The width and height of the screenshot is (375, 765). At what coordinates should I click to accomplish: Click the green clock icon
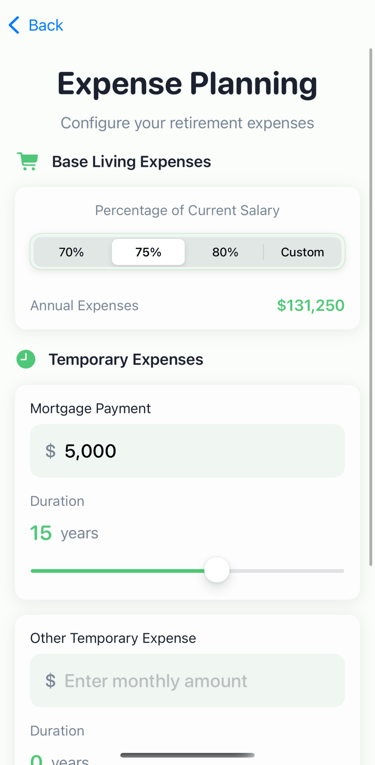click(x=26, y=359)
